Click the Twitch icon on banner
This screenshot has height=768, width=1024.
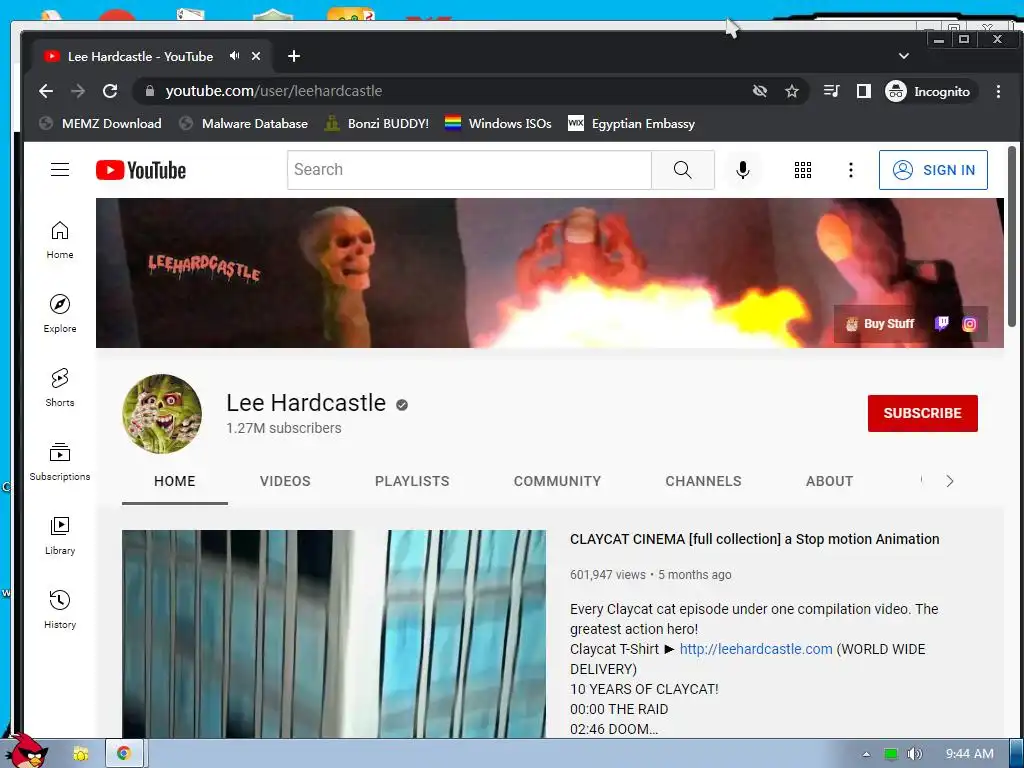(942, 323)
